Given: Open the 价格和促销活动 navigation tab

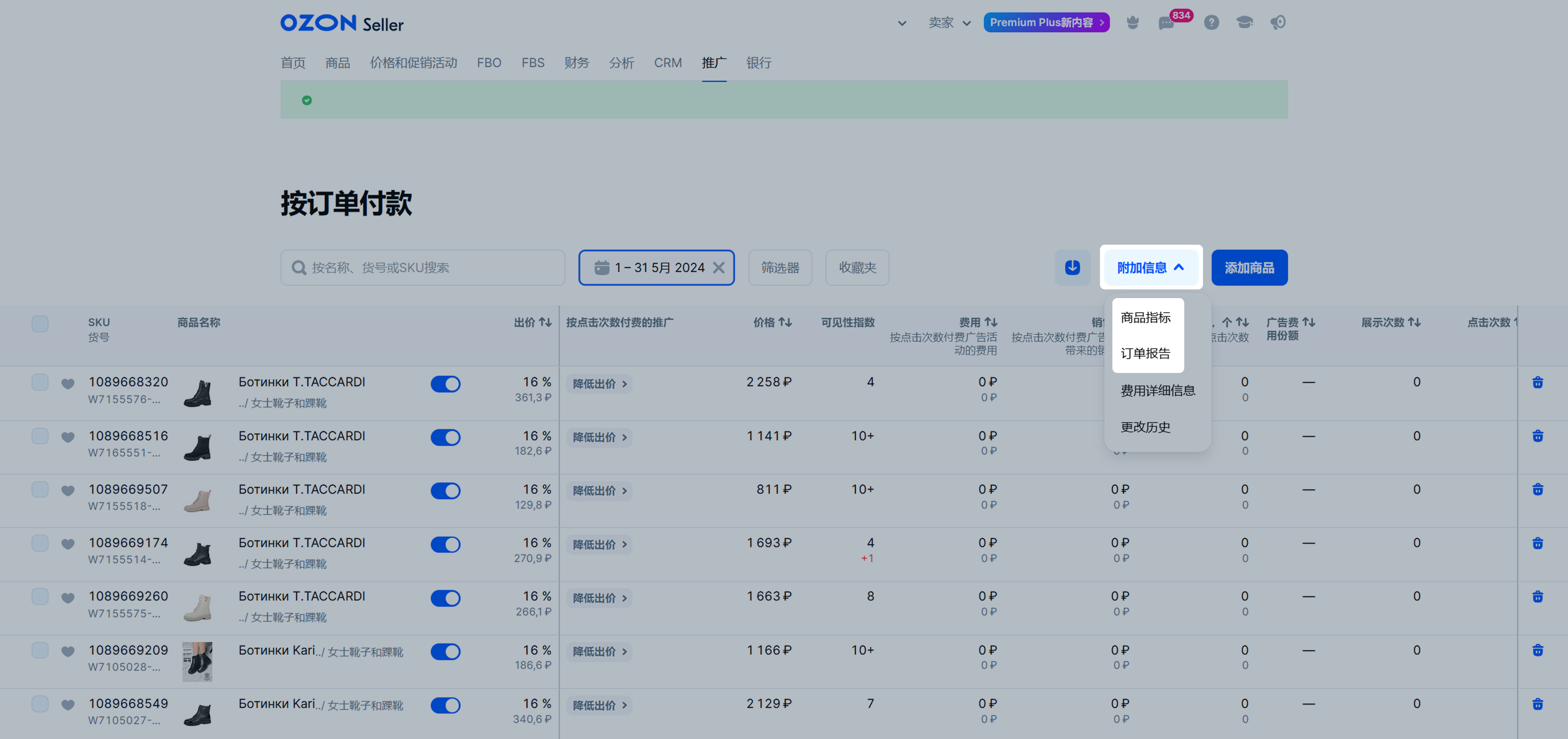Looking at the screenshot, I should point(413,63).
